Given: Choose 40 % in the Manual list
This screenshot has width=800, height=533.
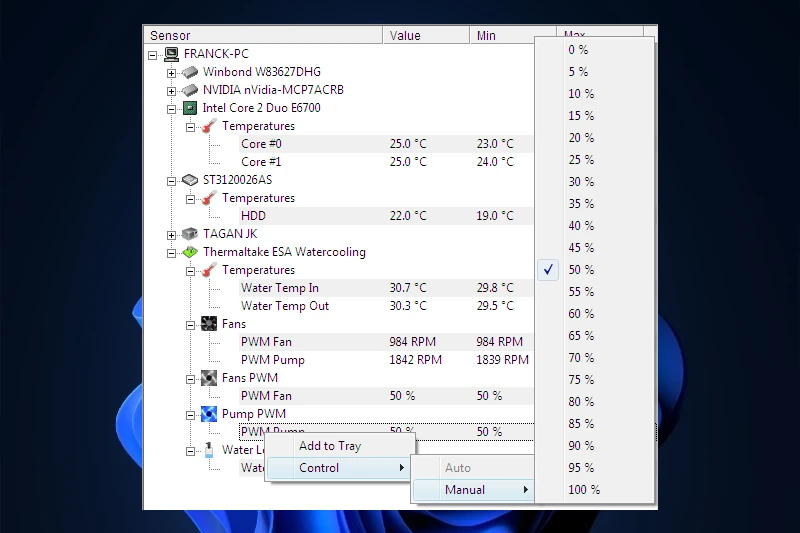Looking at the screenshot, I should click(x=594, y=225).
